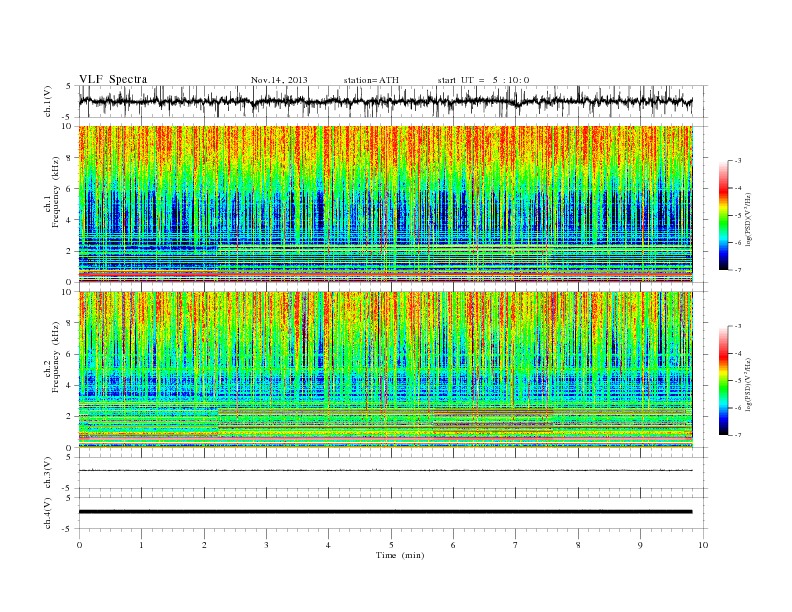The height and width of the screenshot is (612, 792).
Task: Click the "7" minute tick on time axis
Action: point(515,545)
